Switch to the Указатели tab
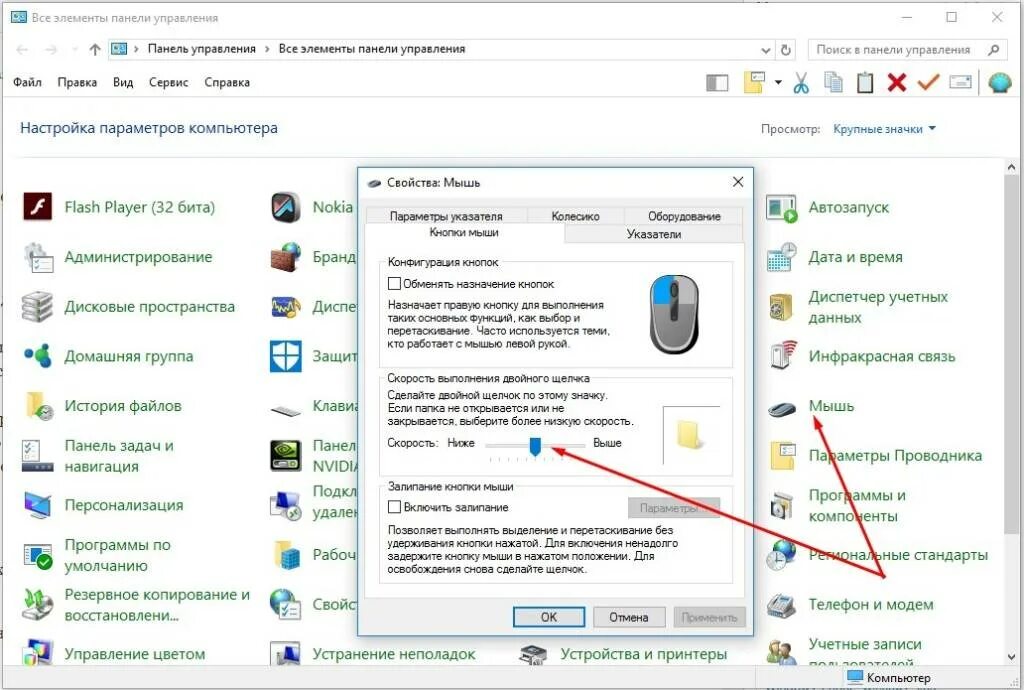Image resolution: width=1024 pixels, height=690 pixels. point(654,234)
